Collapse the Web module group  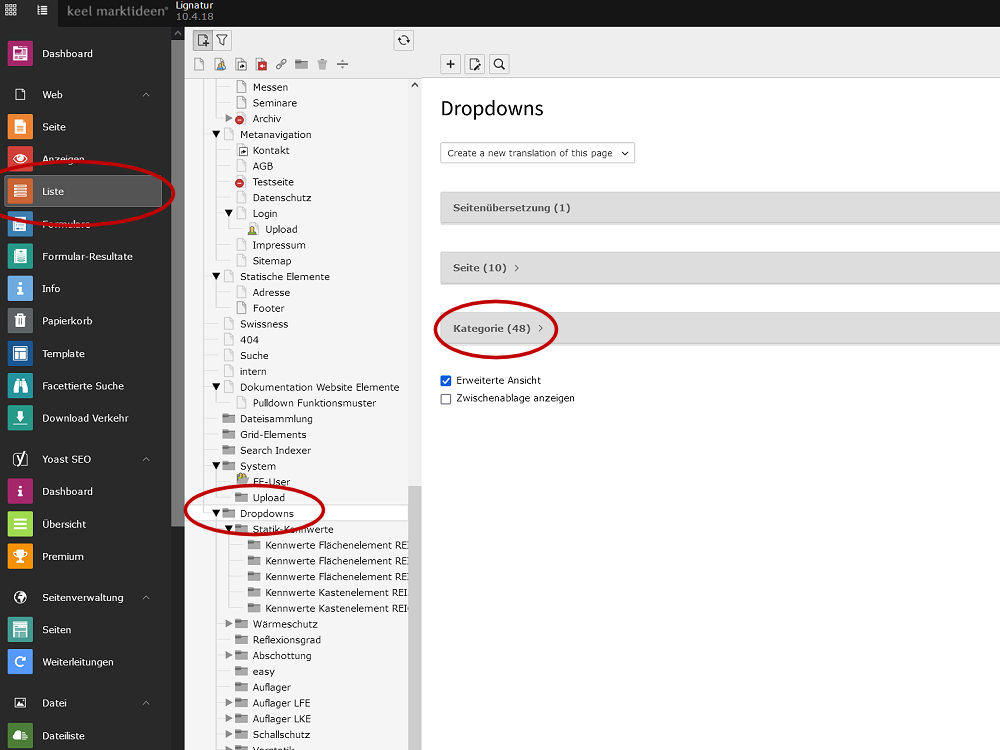(146, 94)
